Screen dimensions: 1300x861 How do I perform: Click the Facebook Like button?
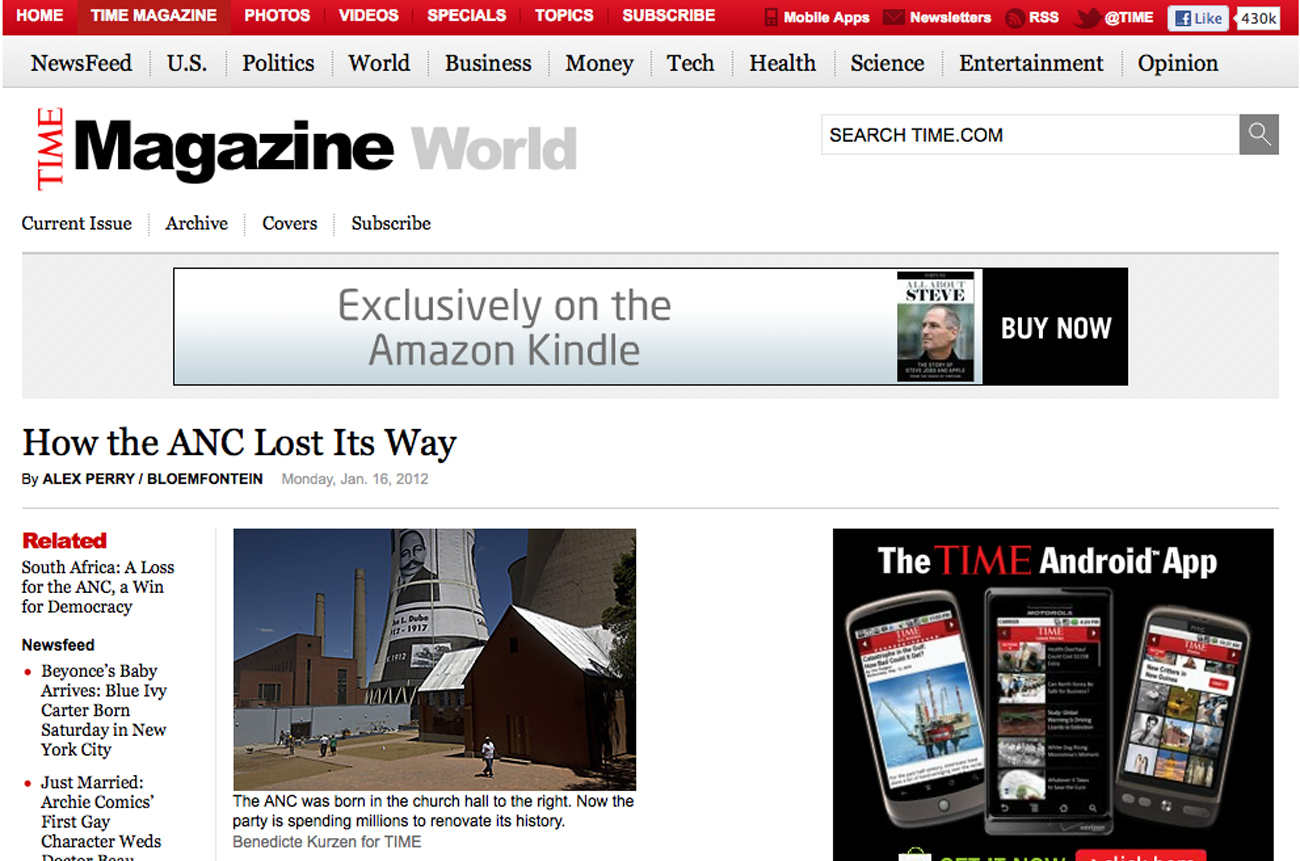(x=1198, y=17)
